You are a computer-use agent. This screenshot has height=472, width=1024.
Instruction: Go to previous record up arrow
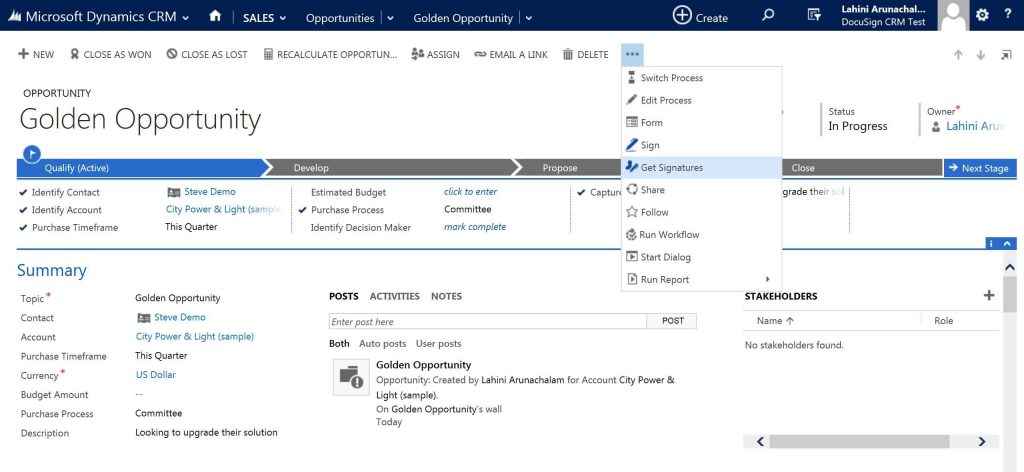[958, 55]
